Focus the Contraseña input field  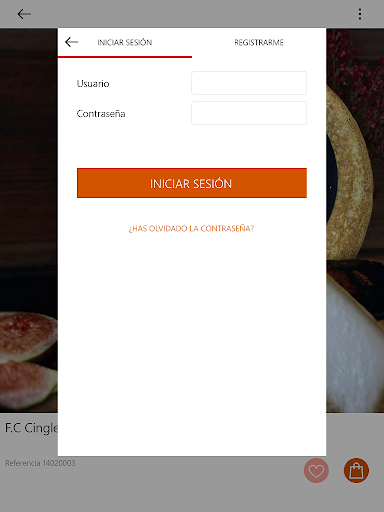point(249,113)
